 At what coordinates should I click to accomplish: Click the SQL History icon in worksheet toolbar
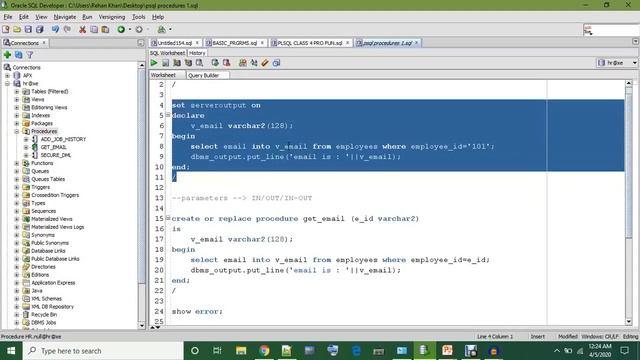pos(277,63)
